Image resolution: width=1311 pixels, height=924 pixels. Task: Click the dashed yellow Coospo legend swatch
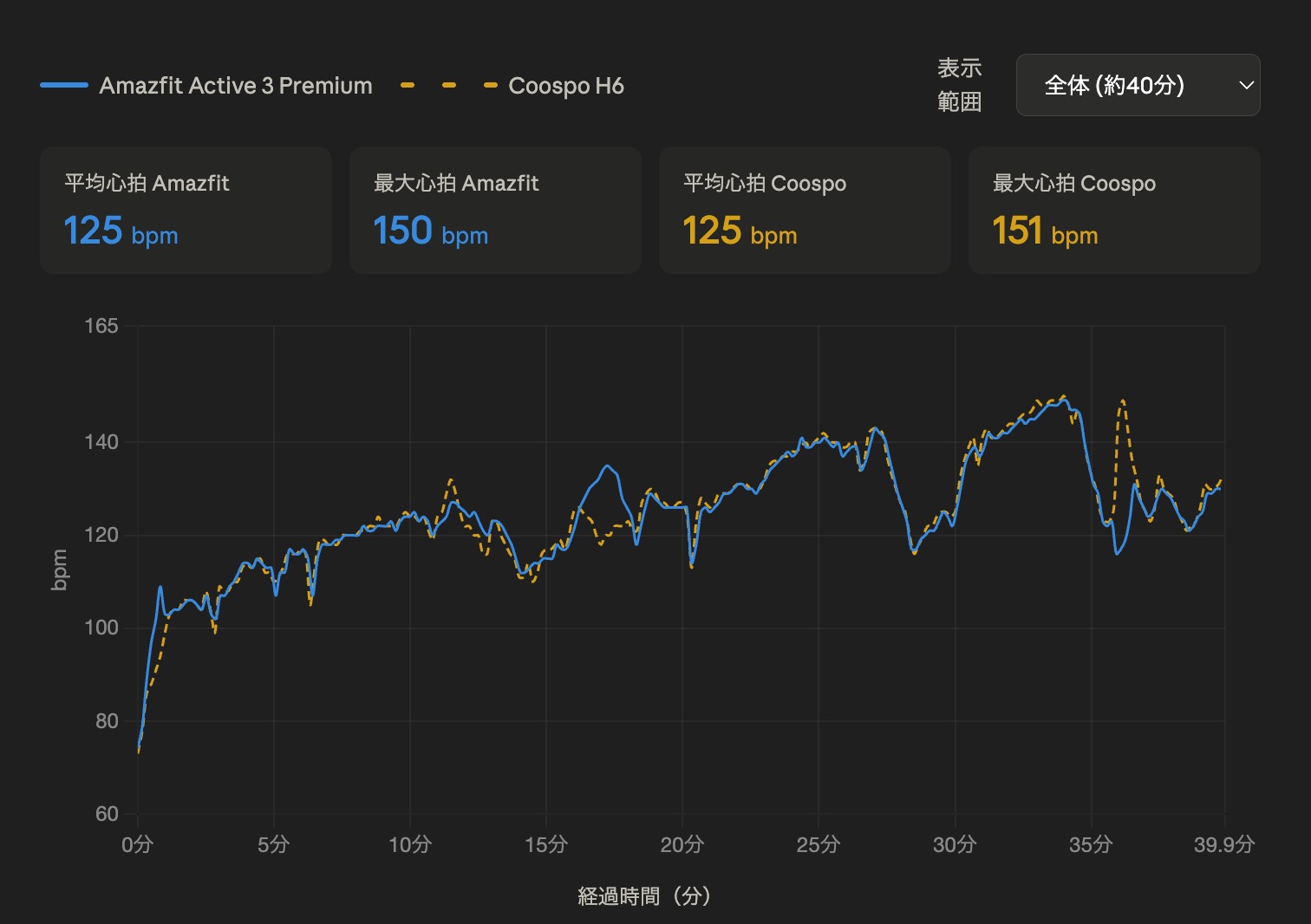pyautogui.click(x=448, y=85)
